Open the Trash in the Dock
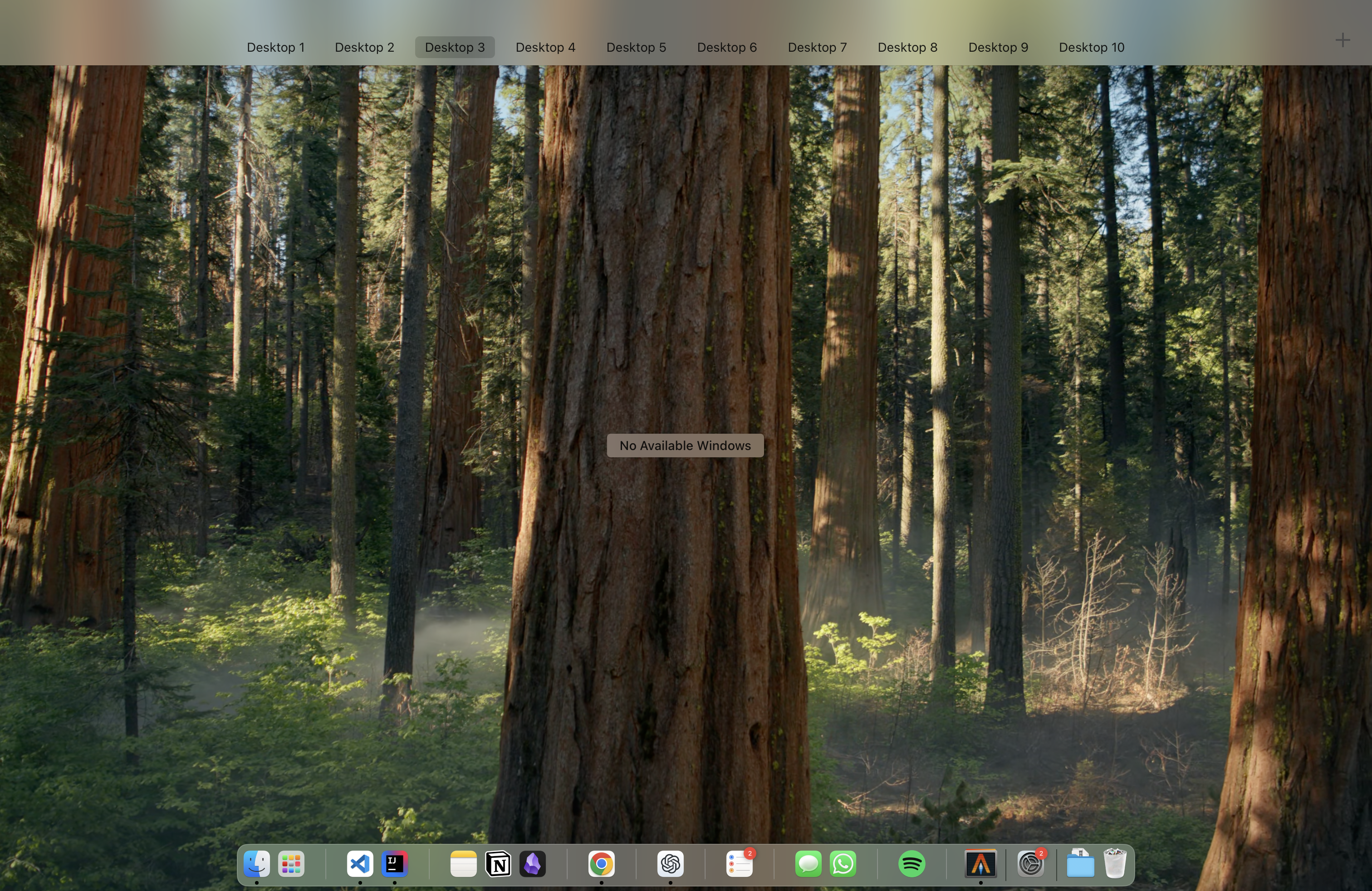1372x891 pixels. pos(1115,864)
